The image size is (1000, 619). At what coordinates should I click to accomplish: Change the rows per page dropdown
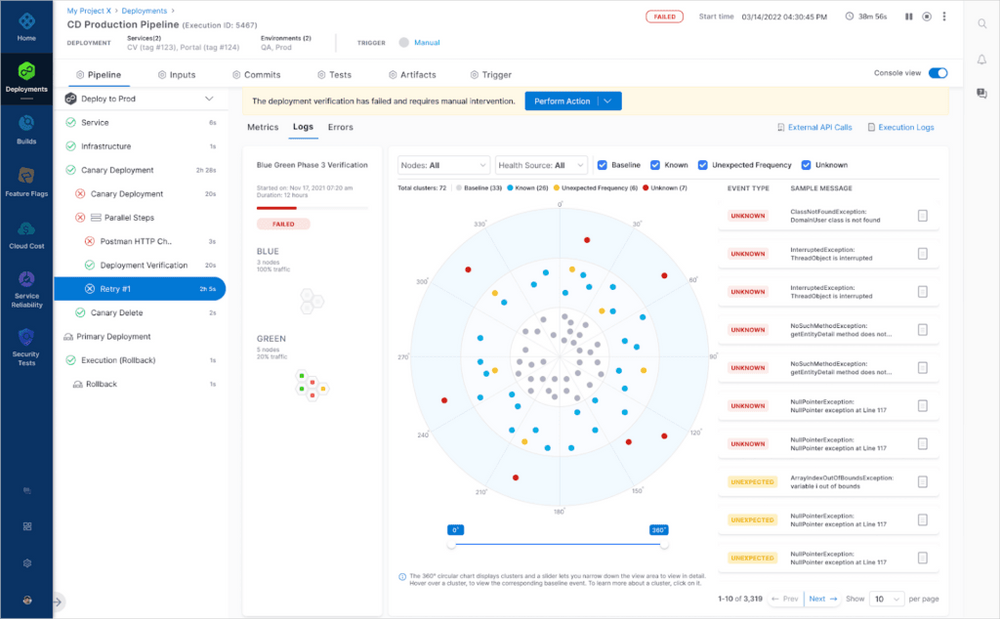click(887, 599)
